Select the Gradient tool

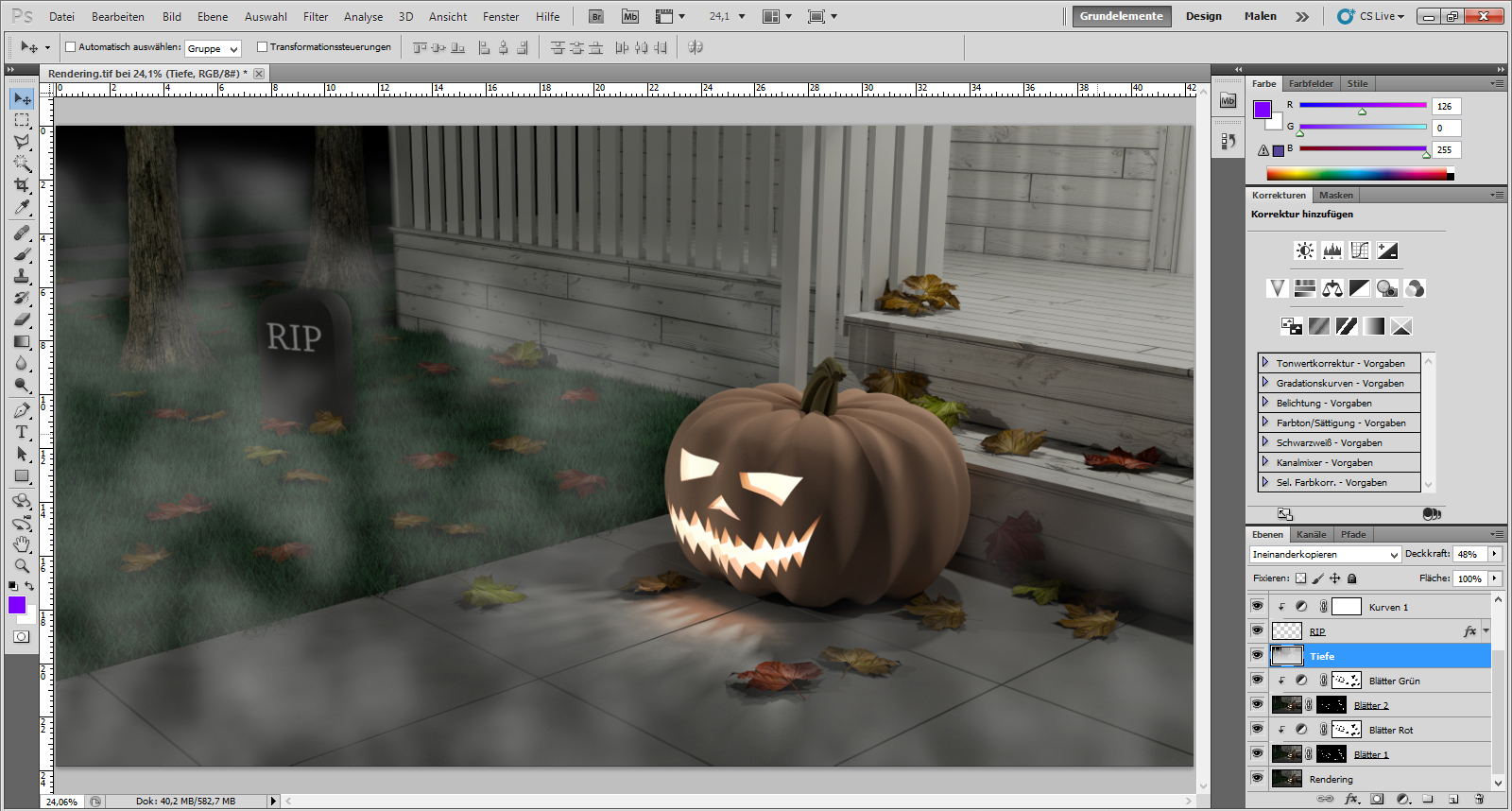22,341
